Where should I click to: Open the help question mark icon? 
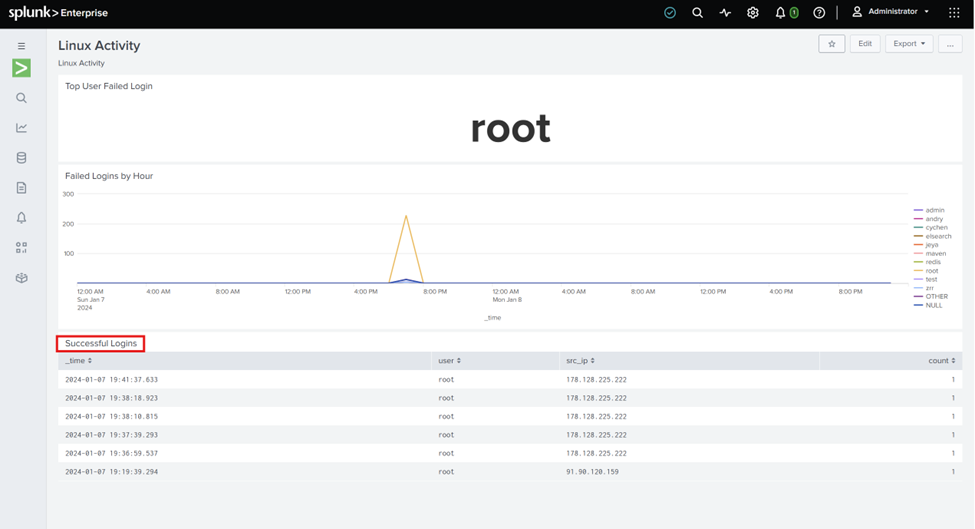tap(819, 12)
